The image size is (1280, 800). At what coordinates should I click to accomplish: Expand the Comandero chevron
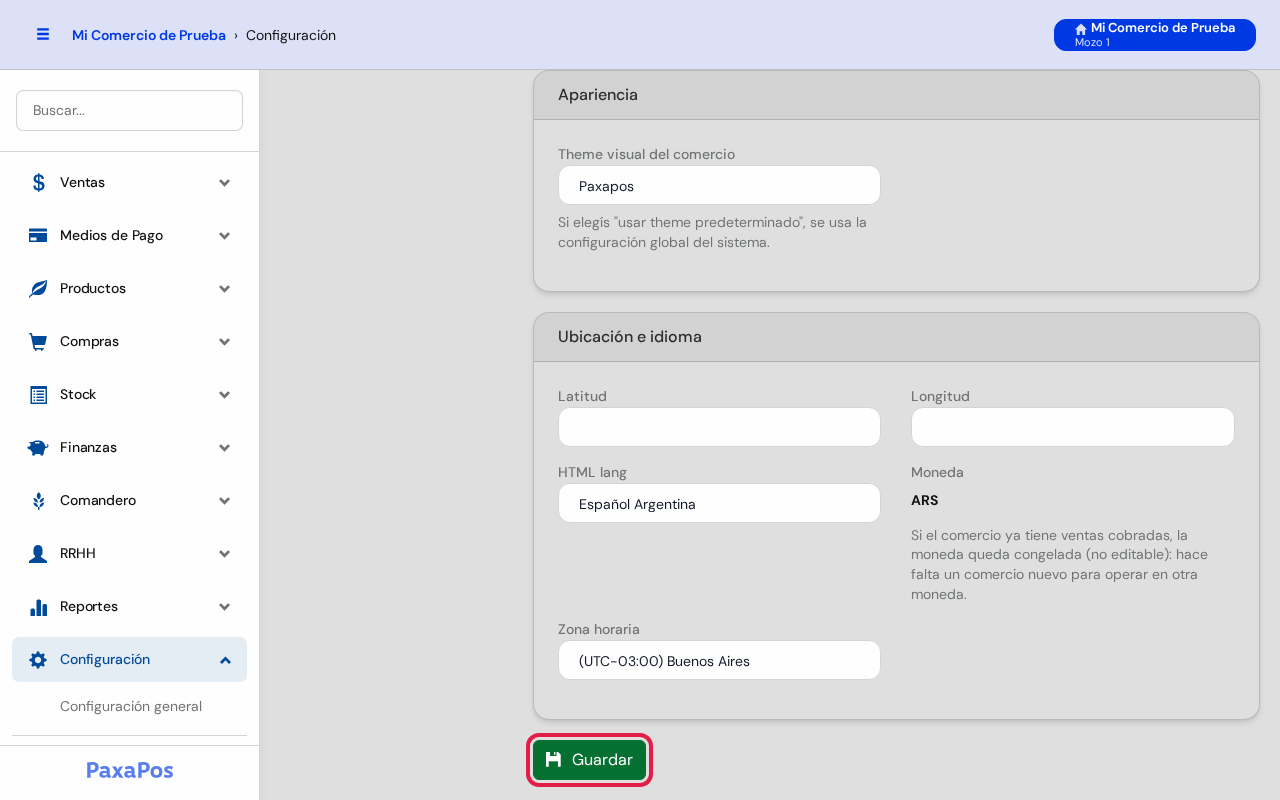[225, 501]
